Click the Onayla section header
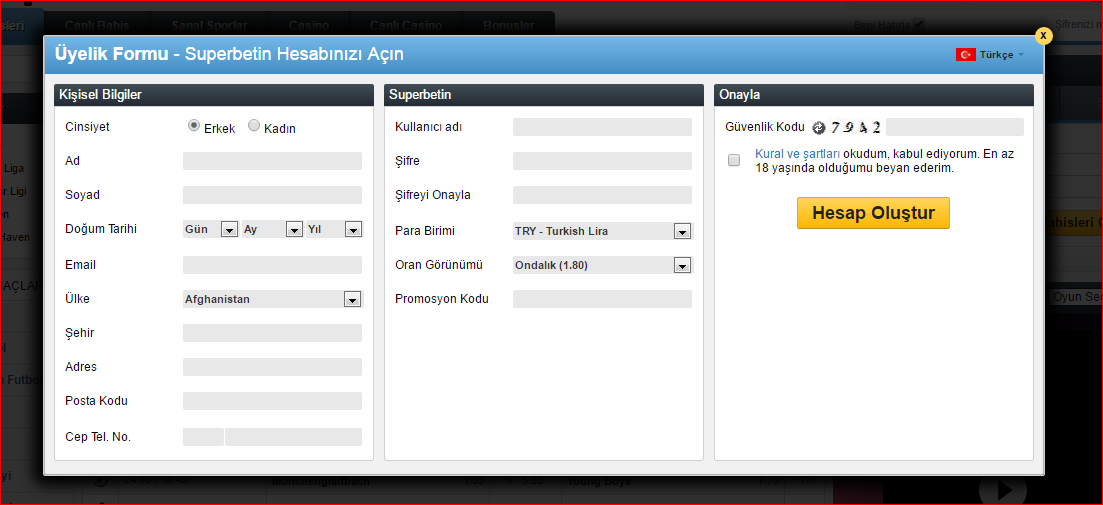1103x505 pixels. pyautogui.click(x=874, y=95)
